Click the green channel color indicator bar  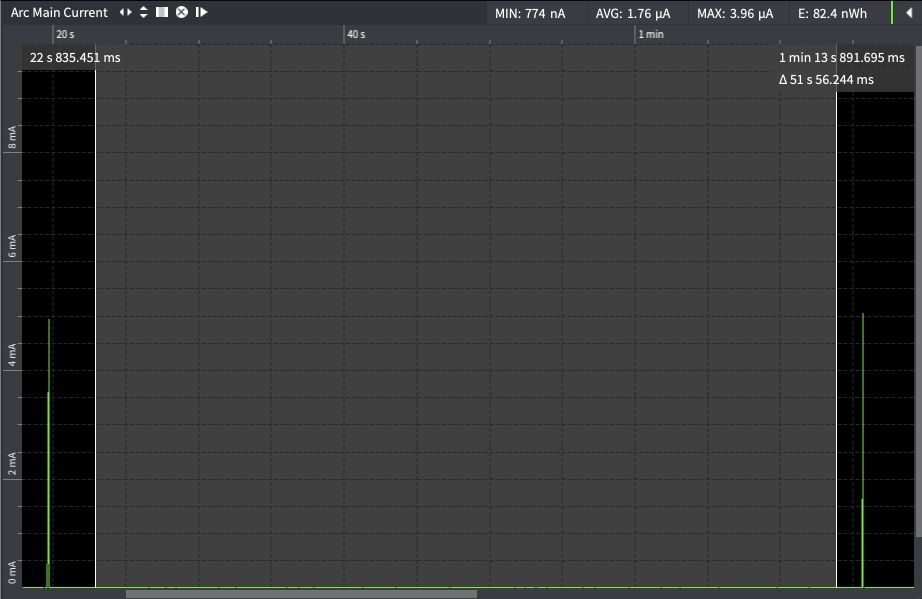892,13
